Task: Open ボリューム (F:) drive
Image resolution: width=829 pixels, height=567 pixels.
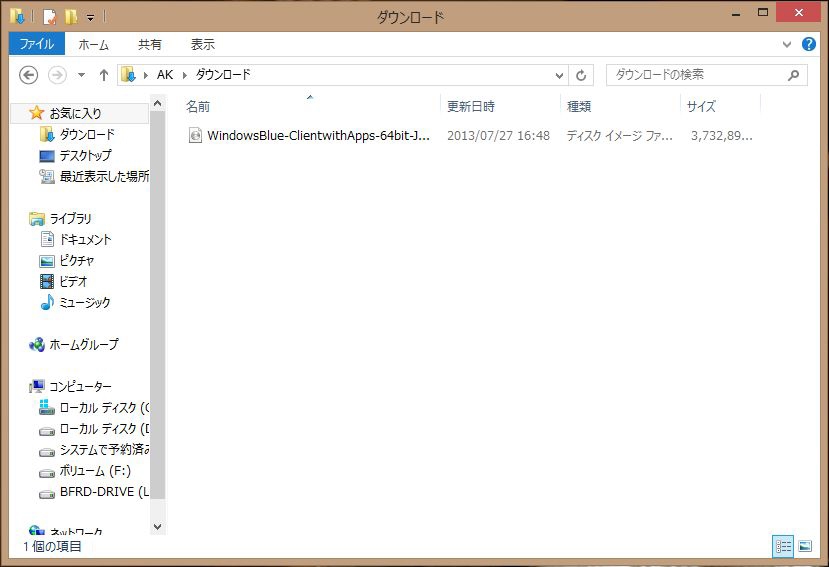Action: point(95,471)
